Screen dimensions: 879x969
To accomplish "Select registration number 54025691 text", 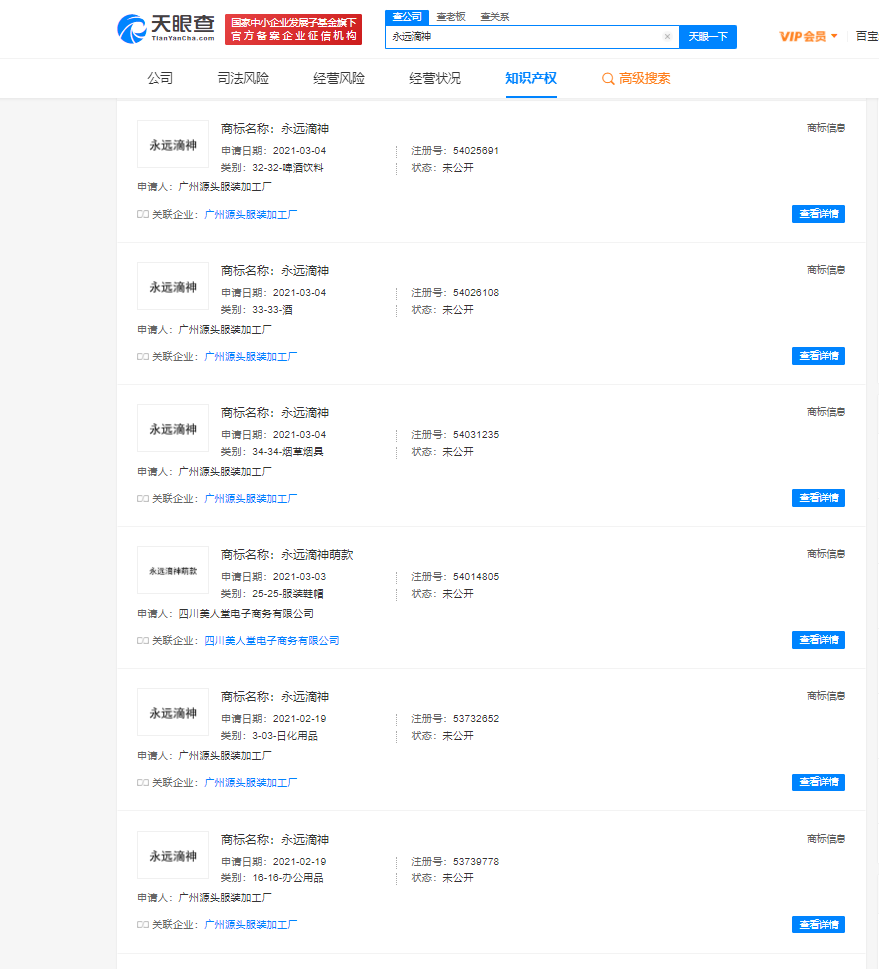I will click(476, 151).
